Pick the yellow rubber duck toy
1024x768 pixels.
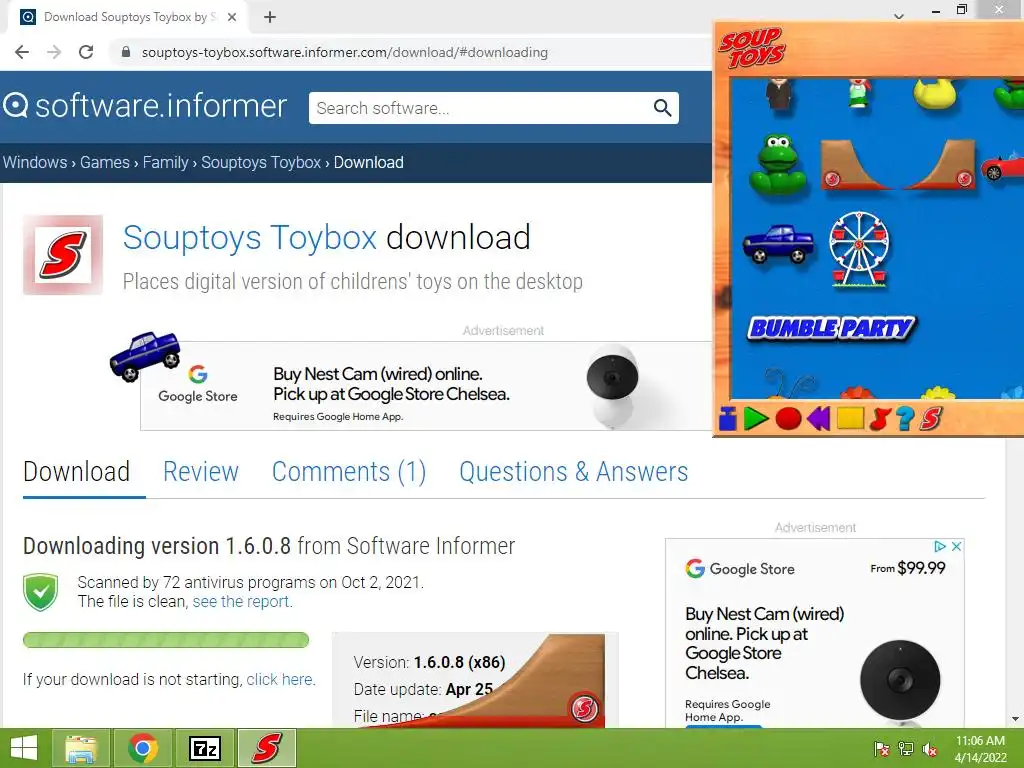click(935, 93)
